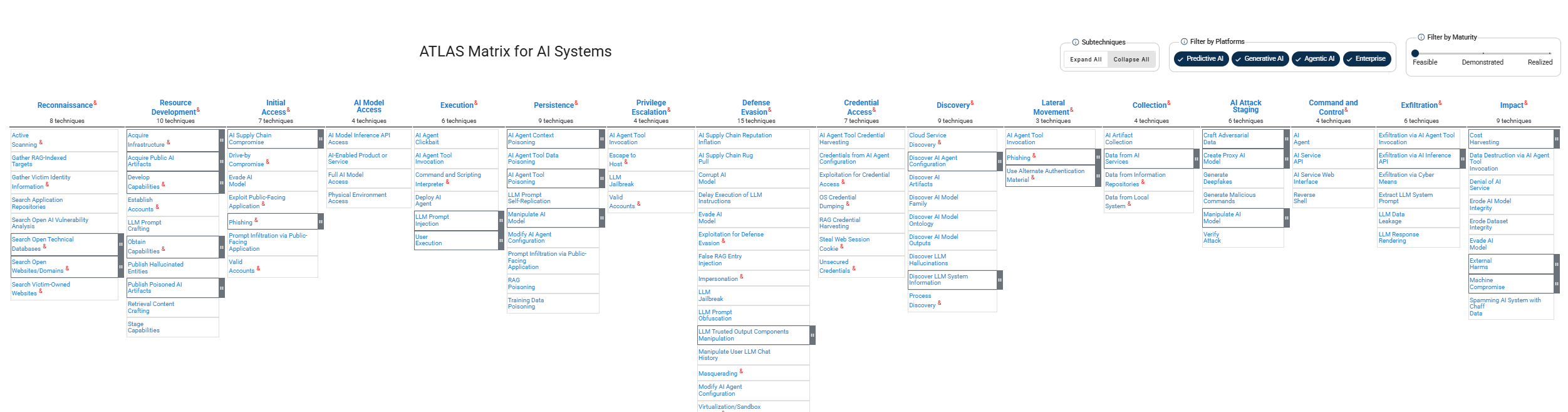Click the ATT&CK icon next to Establish Accounts

pos(157,207)
